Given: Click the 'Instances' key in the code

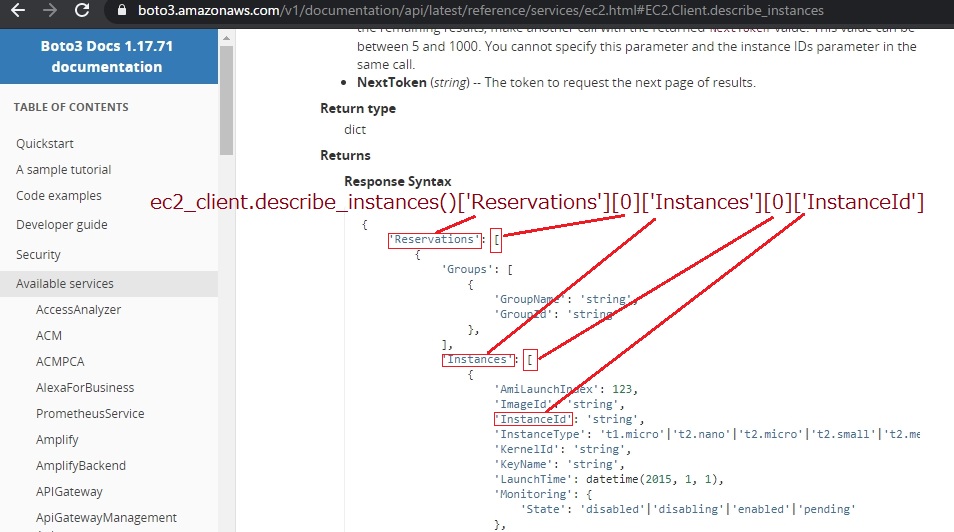Looking at the screenshot, I should click(x=478, y=360).
